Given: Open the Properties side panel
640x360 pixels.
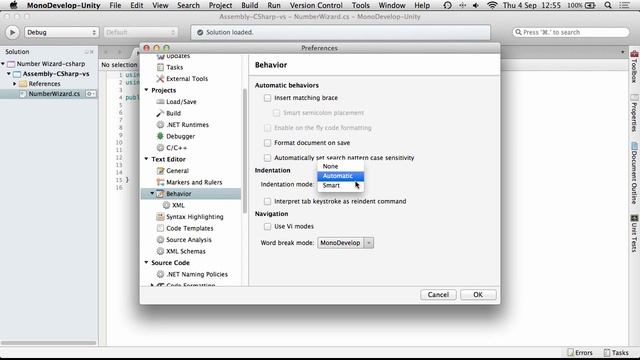Looking at the screenshot, I should pos(634,113).
